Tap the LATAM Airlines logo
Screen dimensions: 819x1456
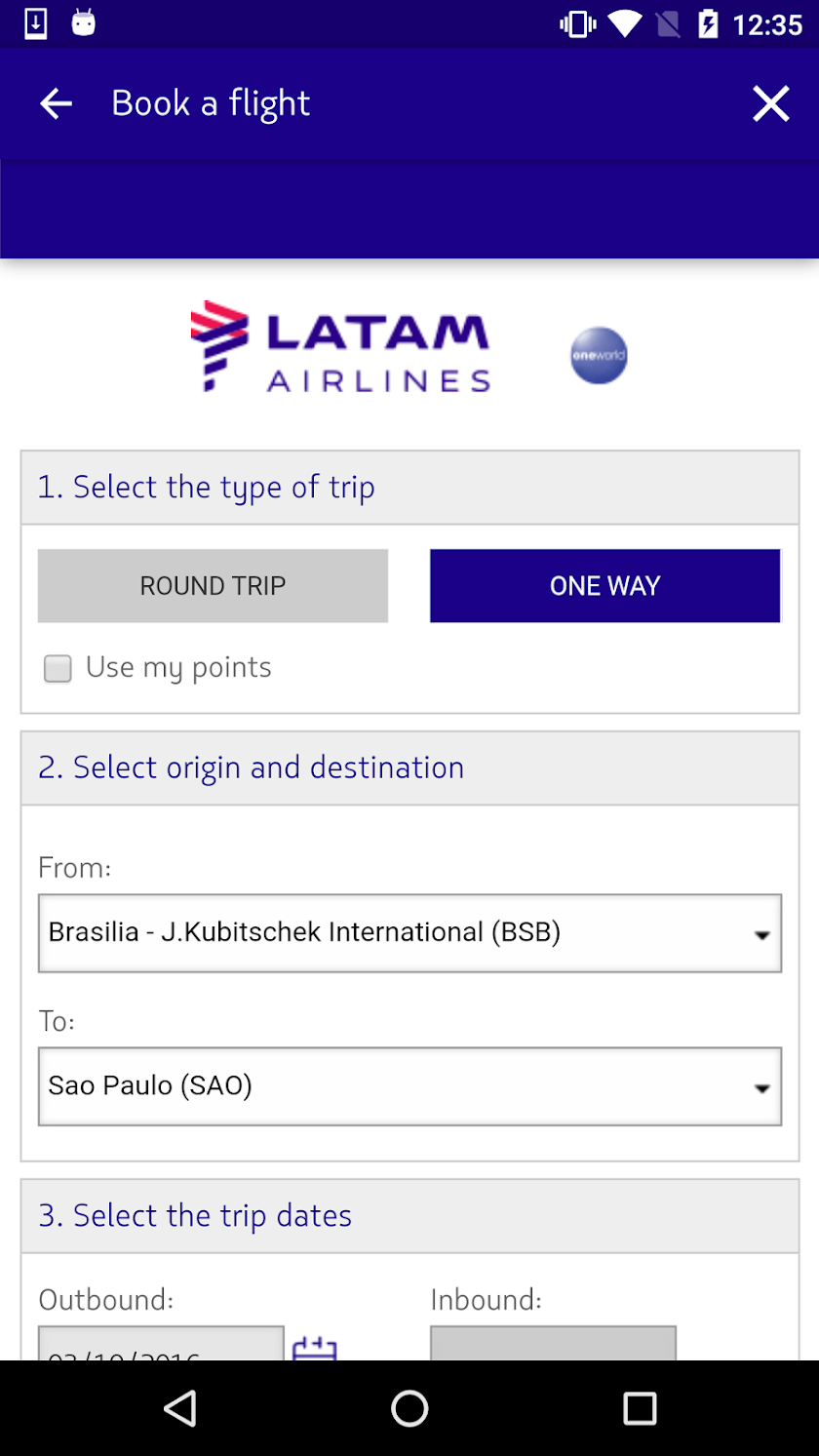coord(340,347)
